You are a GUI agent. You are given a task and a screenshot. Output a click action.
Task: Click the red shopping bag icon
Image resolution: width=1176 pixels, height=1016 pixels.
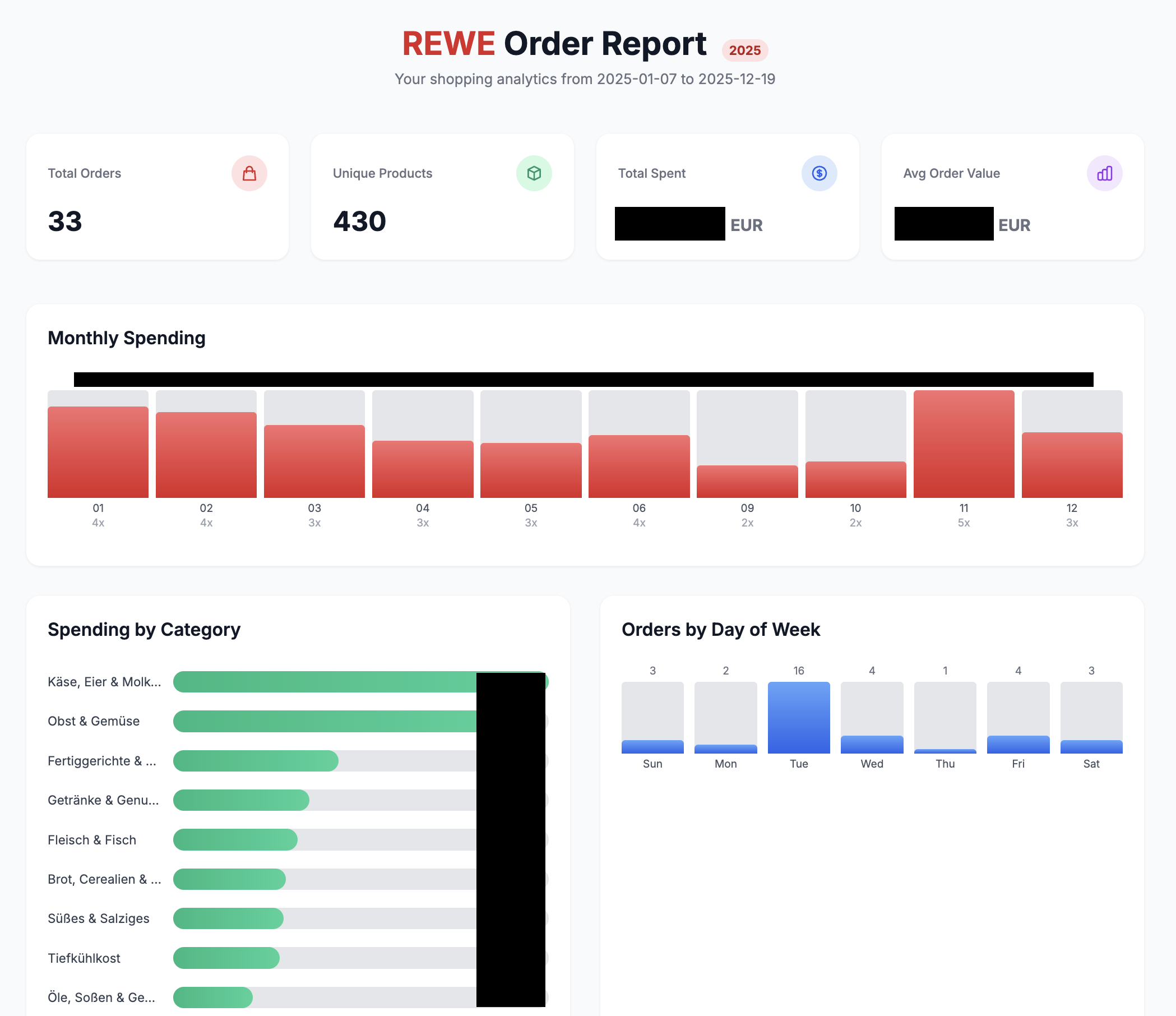249,173
